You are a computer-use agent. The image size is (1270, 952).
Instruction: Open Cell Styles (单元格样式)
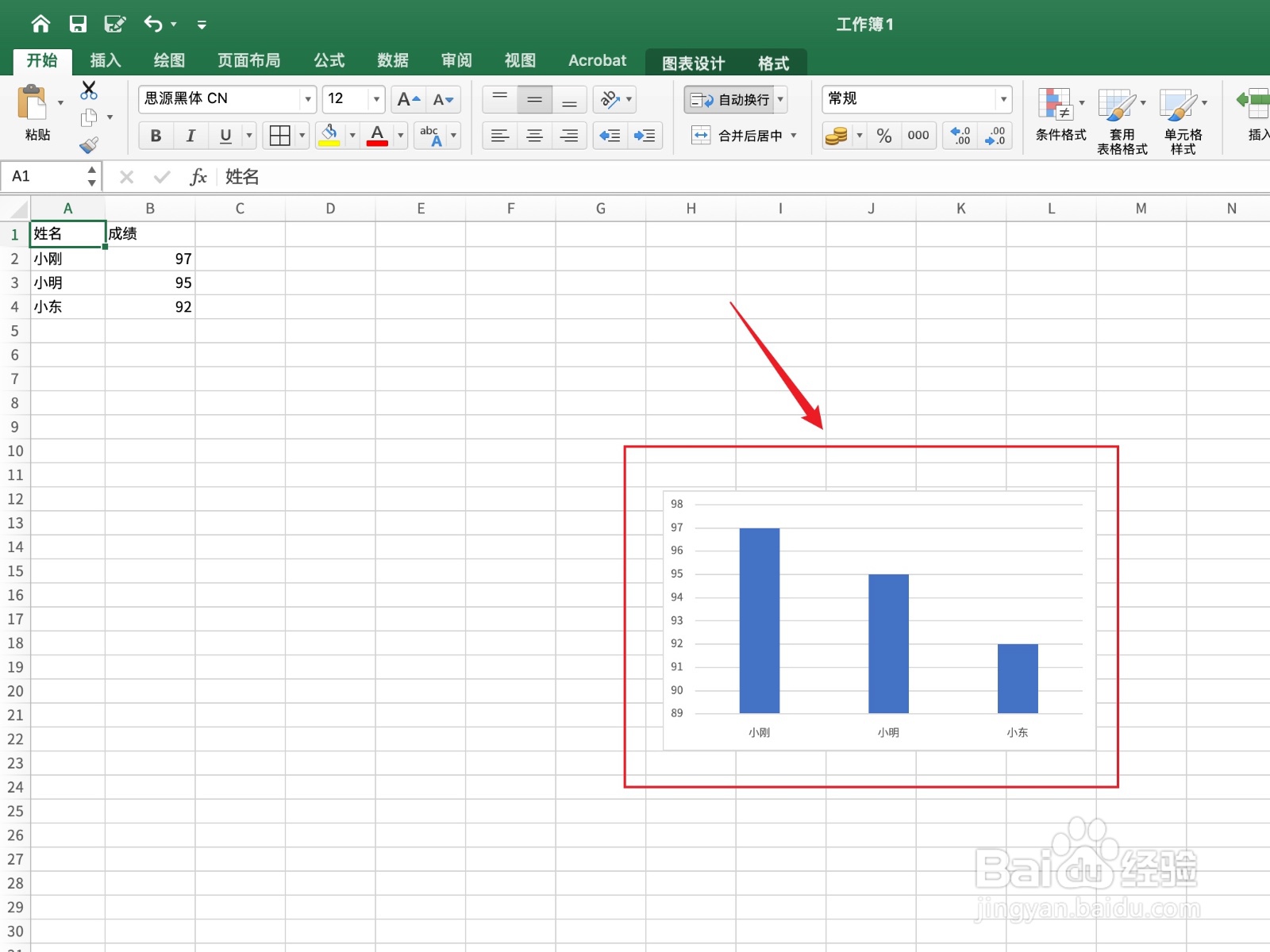tap(1183, 121)
